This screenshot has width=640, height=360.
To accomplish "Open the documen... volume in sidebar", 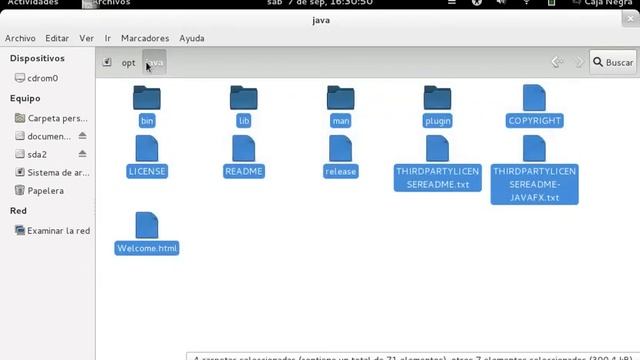I will click(43, 136).
